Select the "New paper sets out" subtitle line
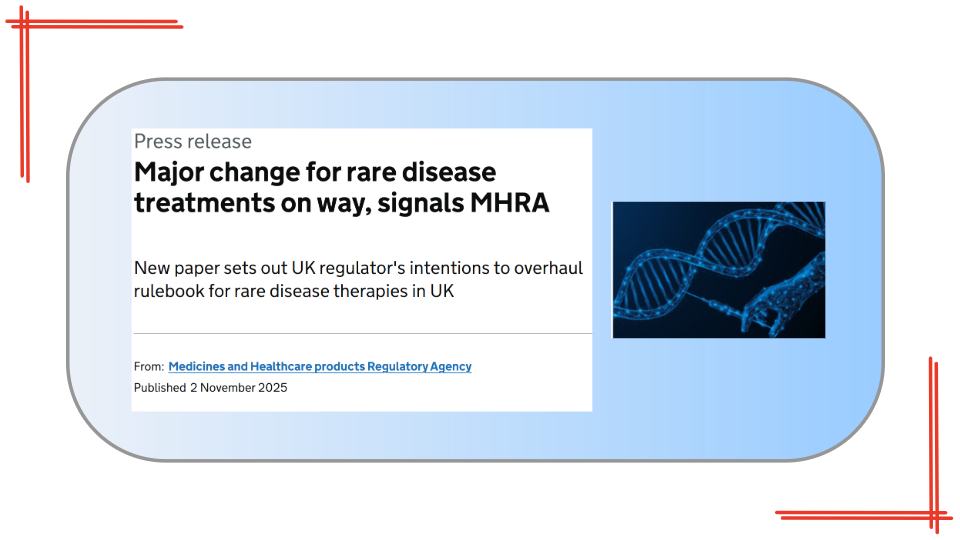 click(x=358, y=269)
